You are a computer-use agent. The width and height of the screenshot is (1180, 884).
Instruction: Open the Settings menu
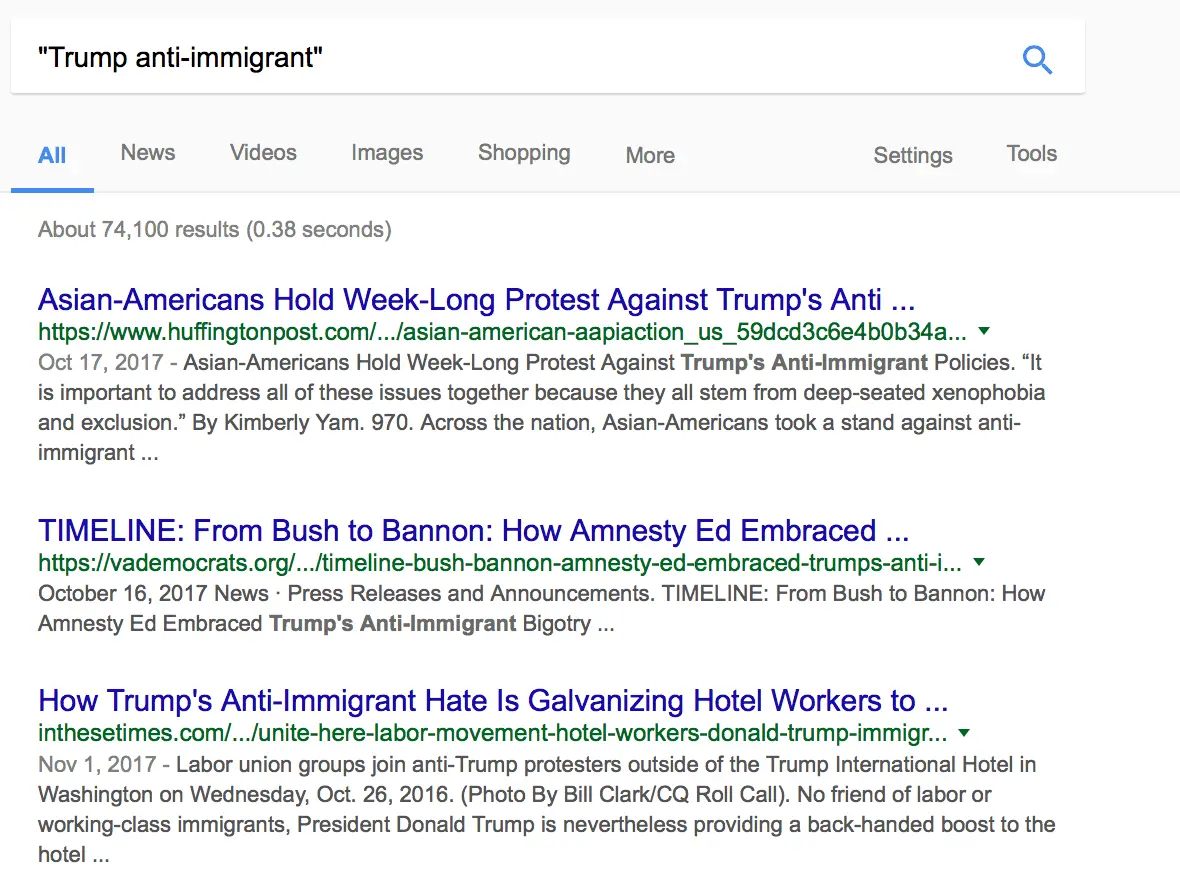[x=912, y=155]
